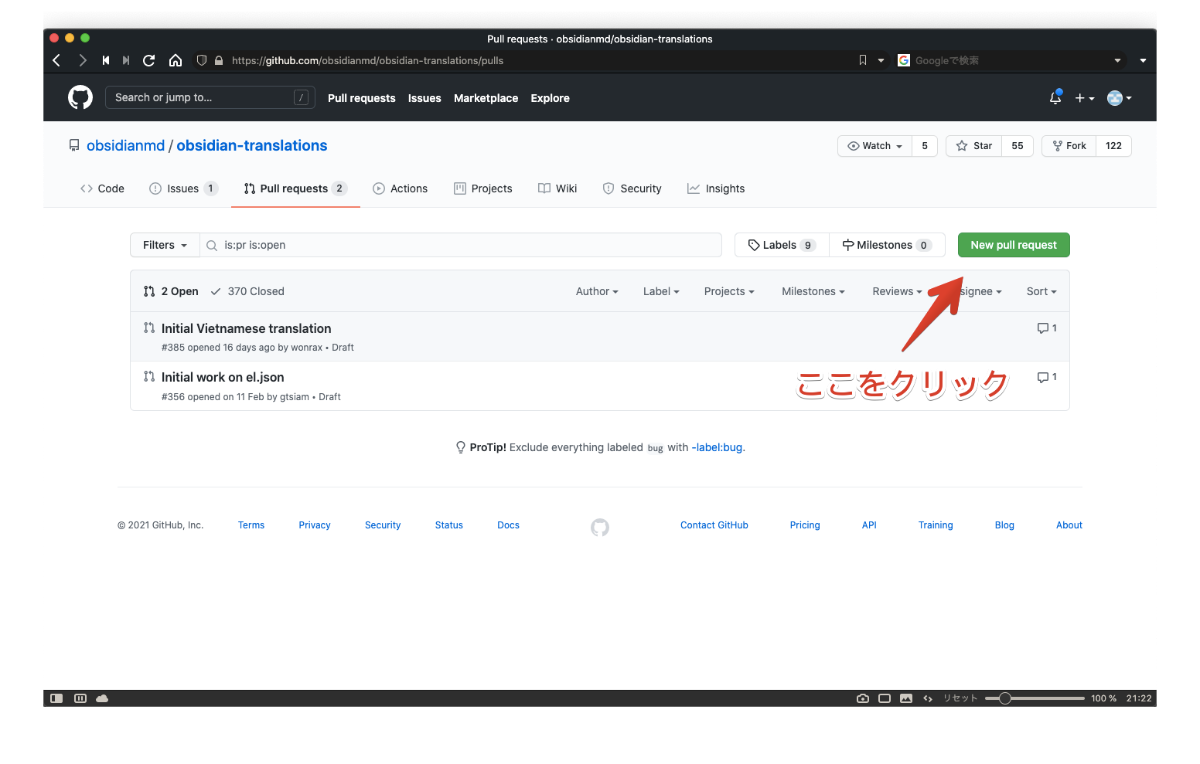Expand the Filters dropdown

(165, 245)
